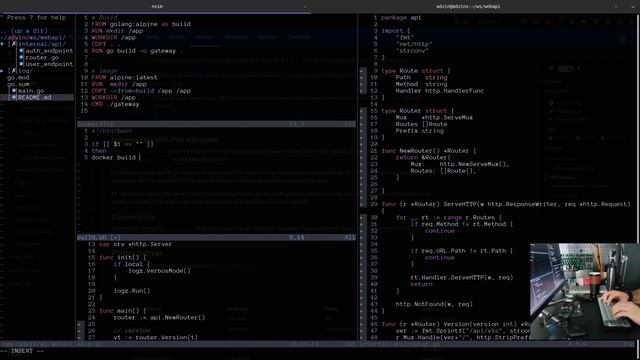Focus the Dockerfile status line

[216, 124]
